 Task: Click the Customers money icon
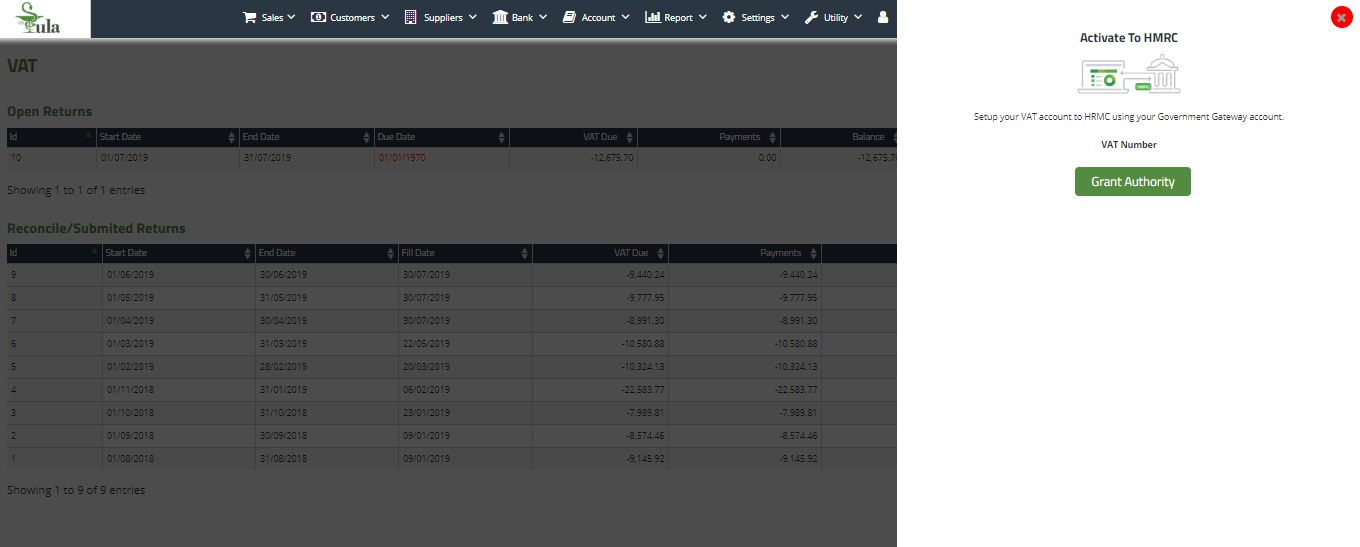click(319, 17)
